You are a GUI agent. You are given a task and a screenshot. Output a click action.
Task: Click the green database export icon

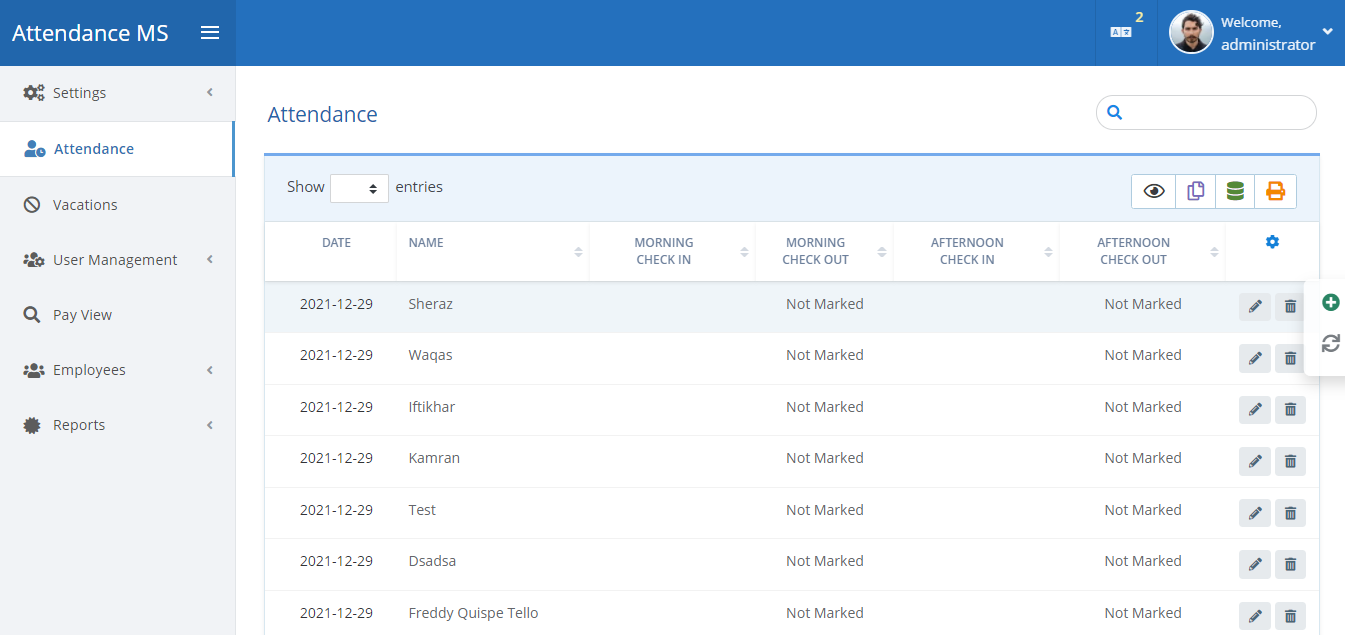click(1235, 191)
